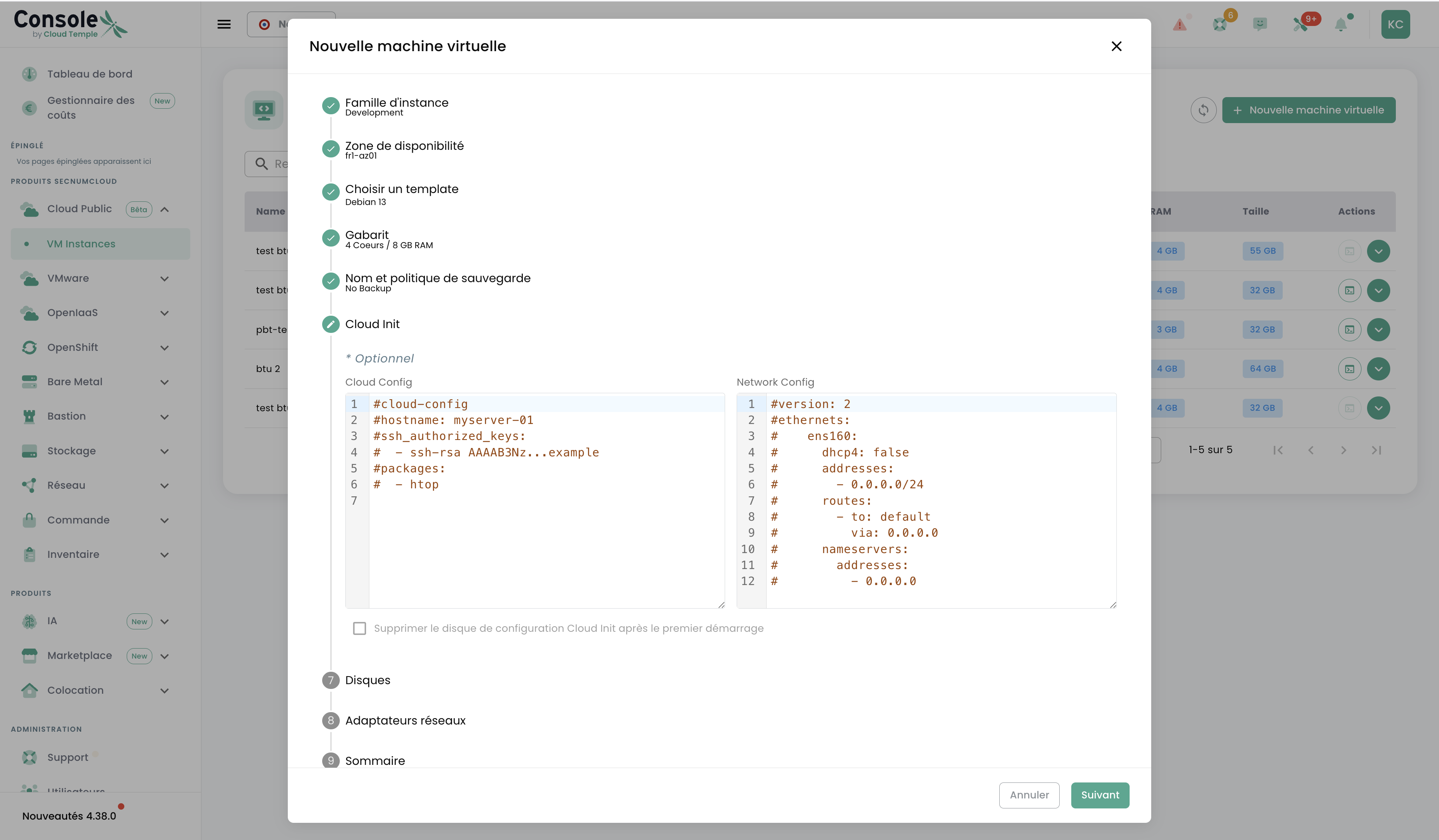Collapse the Cloud Public section
The width and height of the screenshot is (1439, 840).
click(164, 209)
